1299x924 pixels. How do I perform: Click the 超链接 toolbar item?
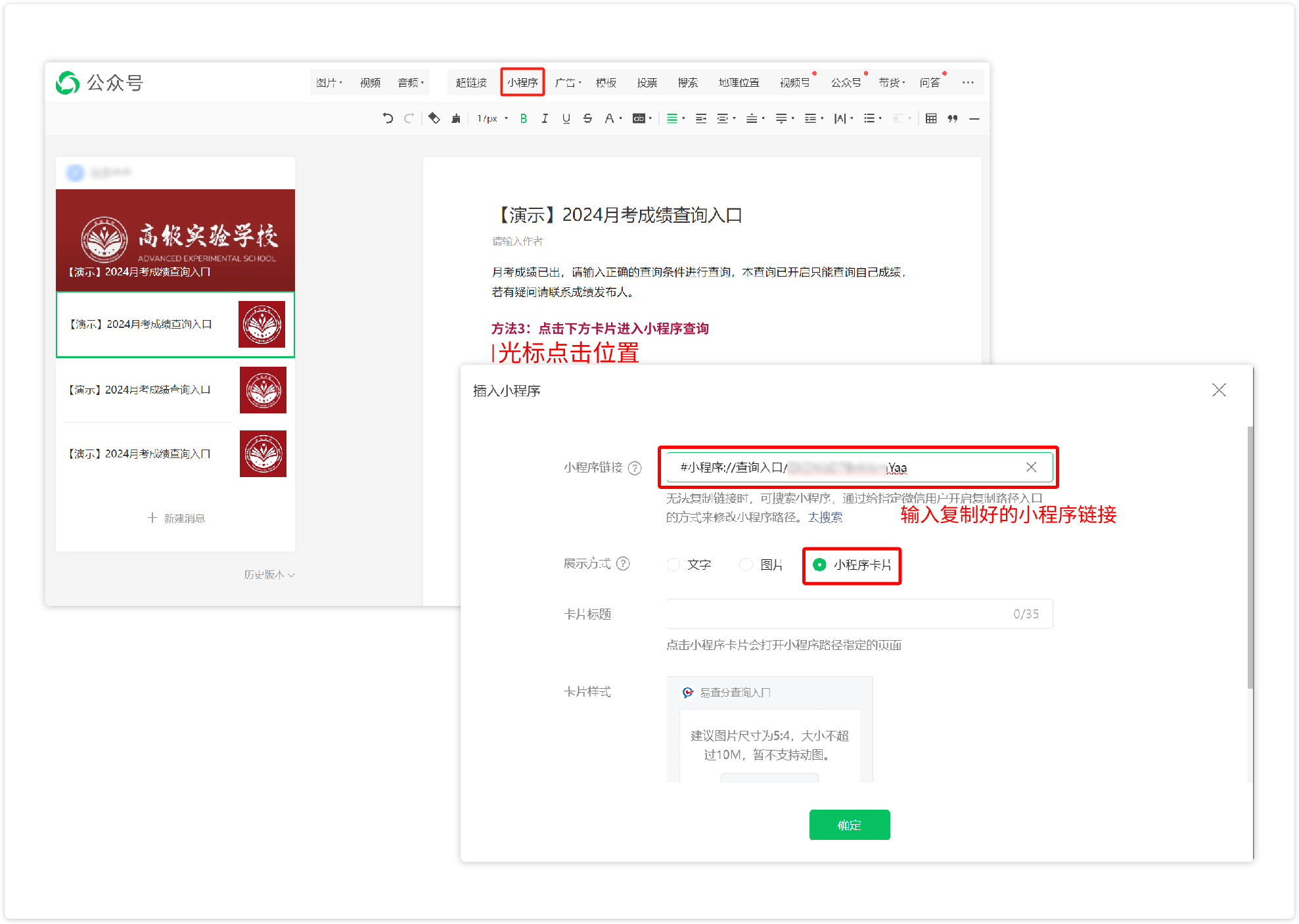tap(471, 82)
